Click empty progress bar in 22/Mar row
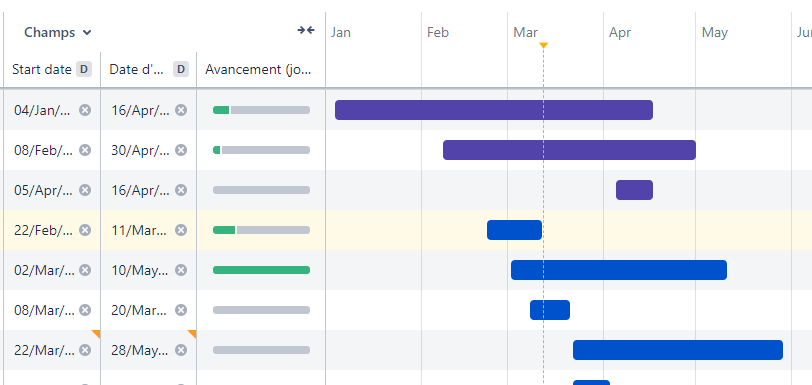This screenshot has width=812, height=385. [x=262, y=350]
